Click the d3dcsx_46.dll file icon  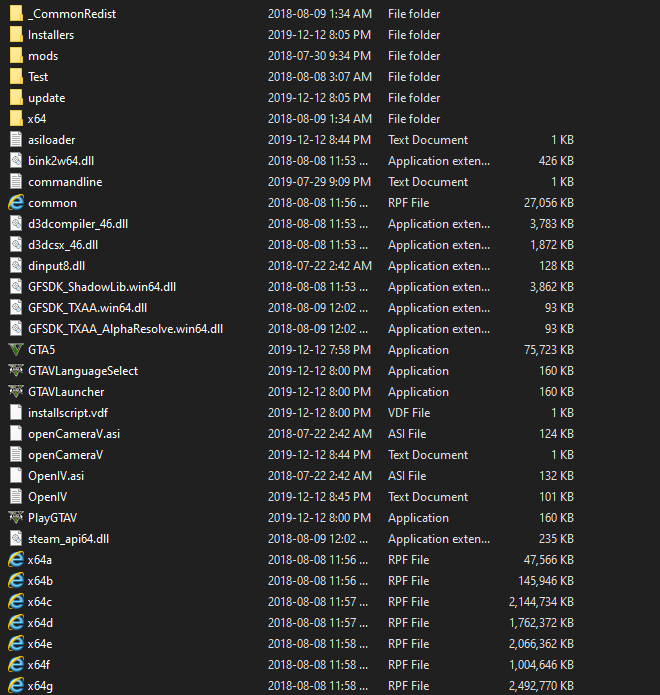point(16,245)
